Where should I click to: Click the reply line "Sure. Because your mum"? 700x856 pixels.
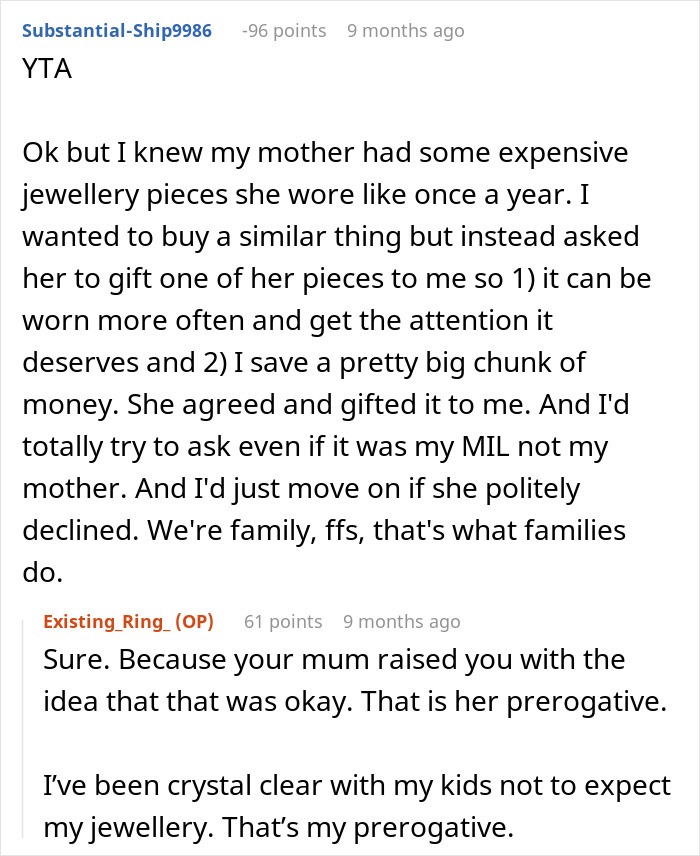334,659
